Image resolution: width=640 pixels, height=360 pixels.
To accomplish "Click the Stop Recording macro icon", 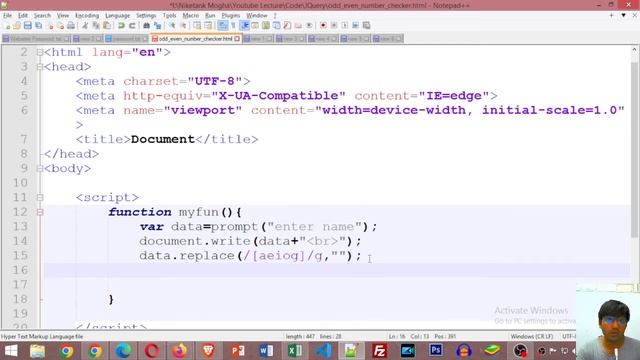I will pos(334,26).
